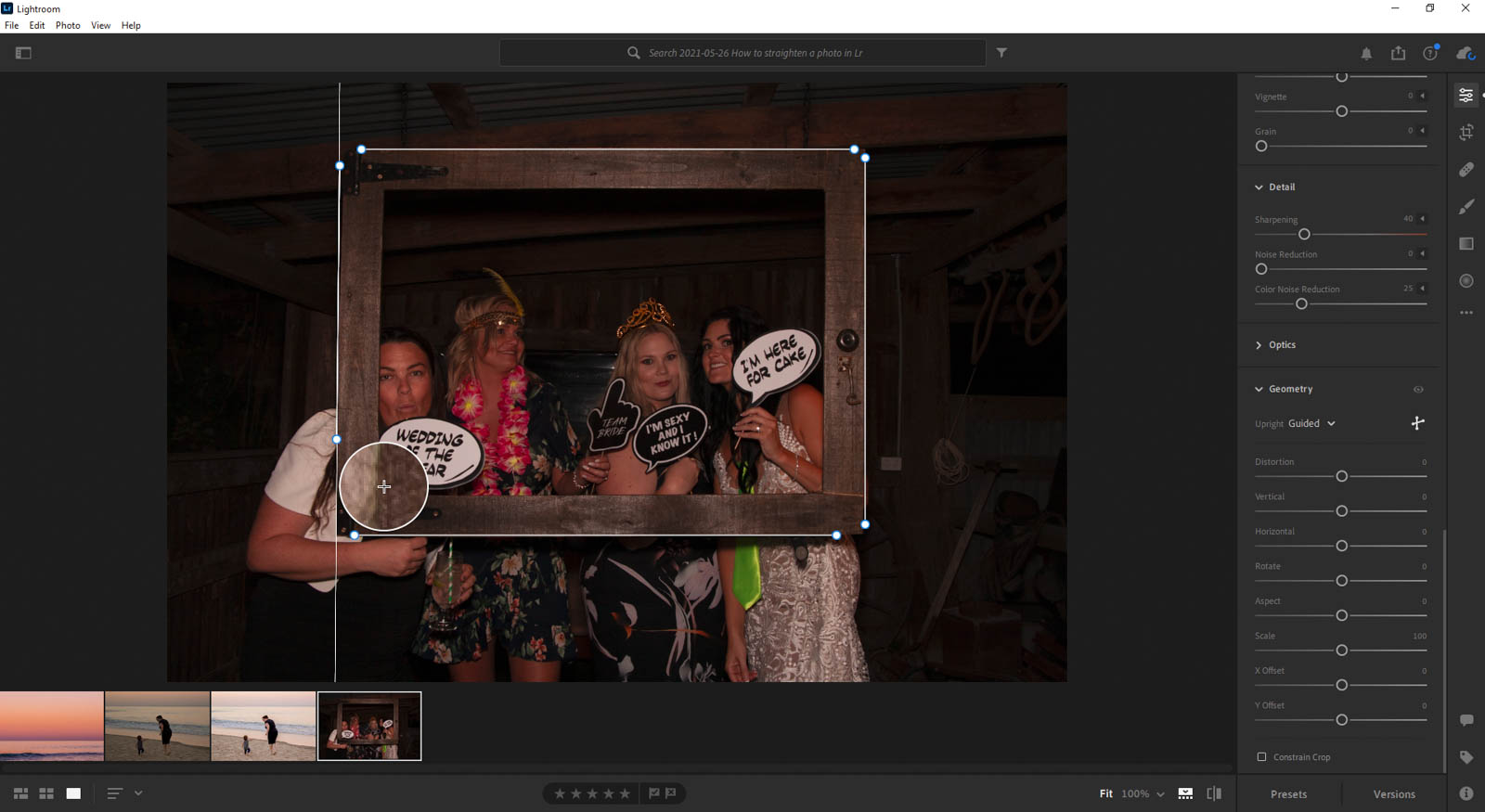Image resolution: width=1485 pixels, height=812 pixels.
Task: Open the Photo menu
Action: (x=68, y=25)
